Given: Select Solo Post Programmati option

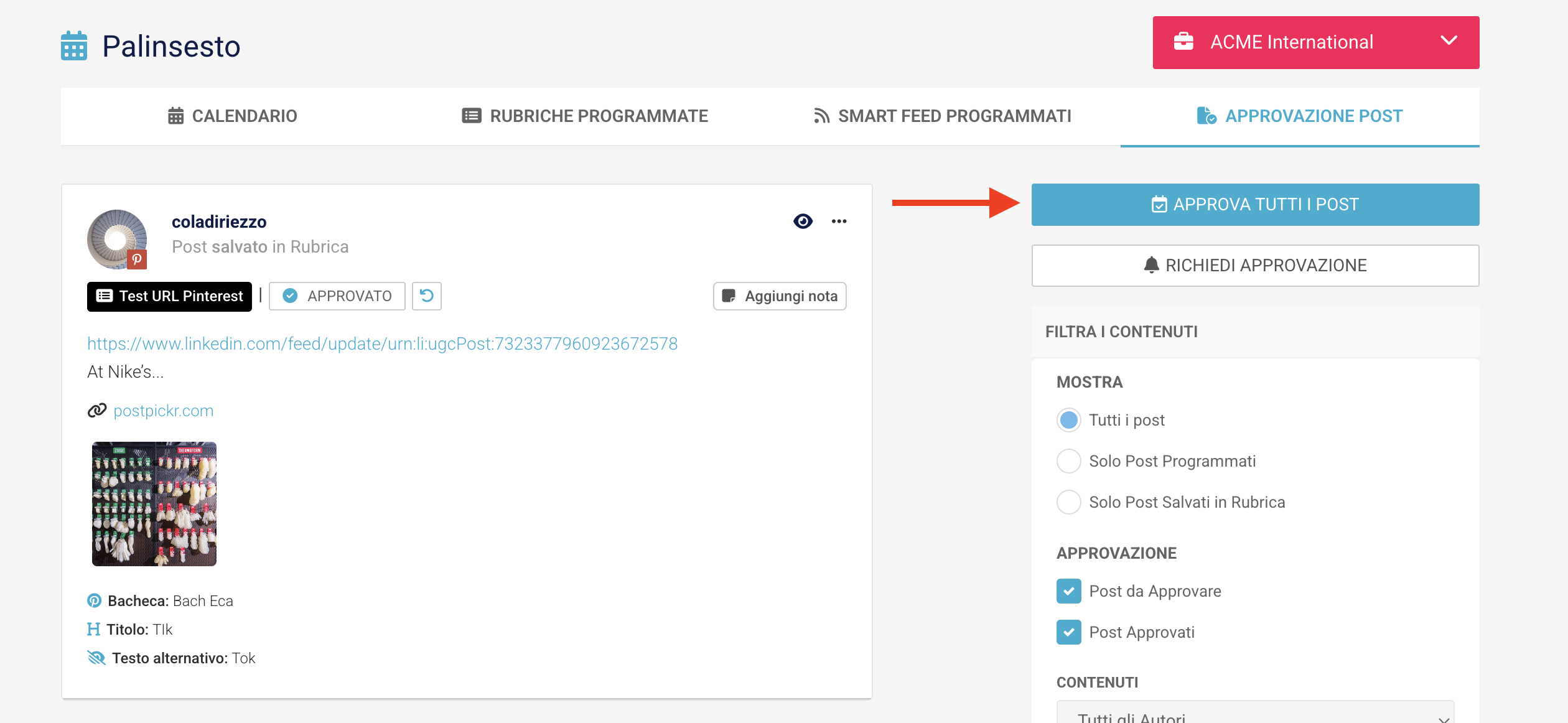Looking at the screenshot, I should [1068, 461].
